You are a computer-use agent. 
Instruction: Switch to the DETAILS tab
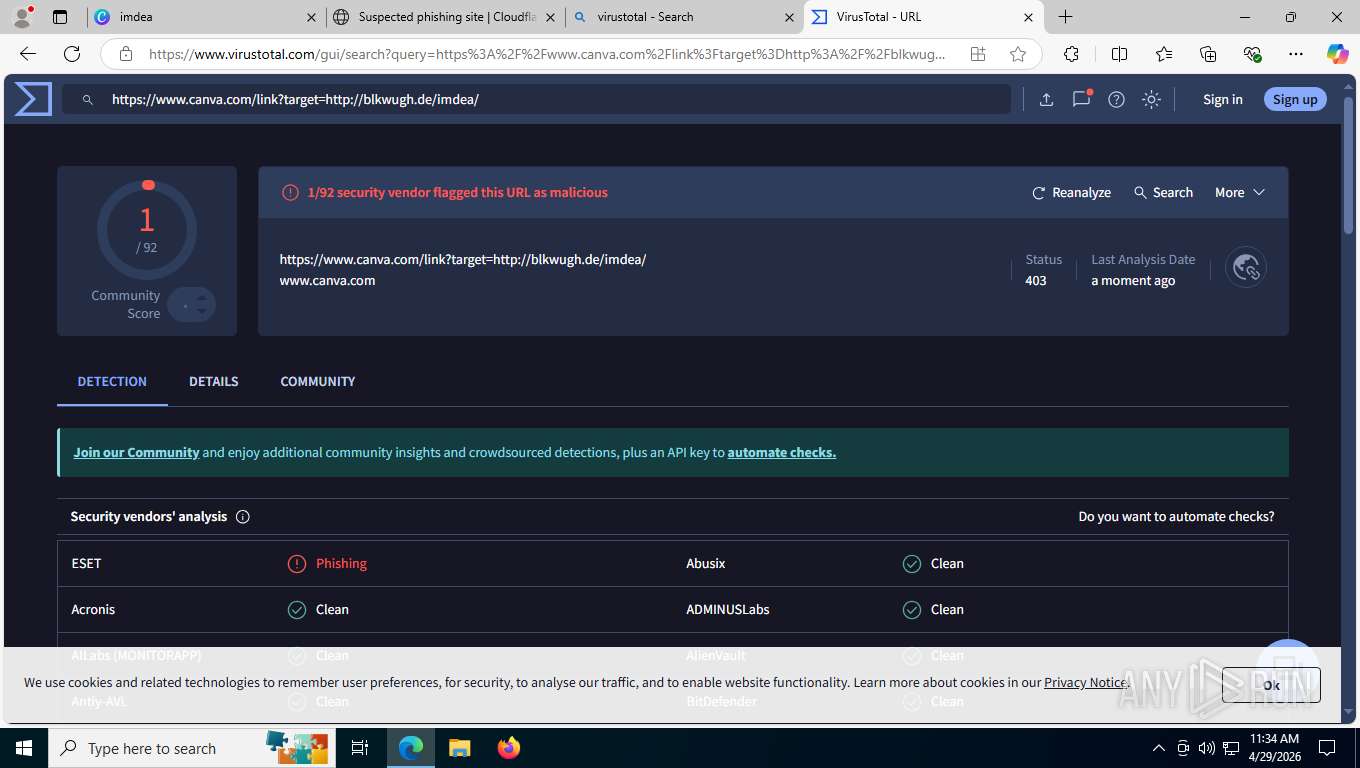pos(214,381)
